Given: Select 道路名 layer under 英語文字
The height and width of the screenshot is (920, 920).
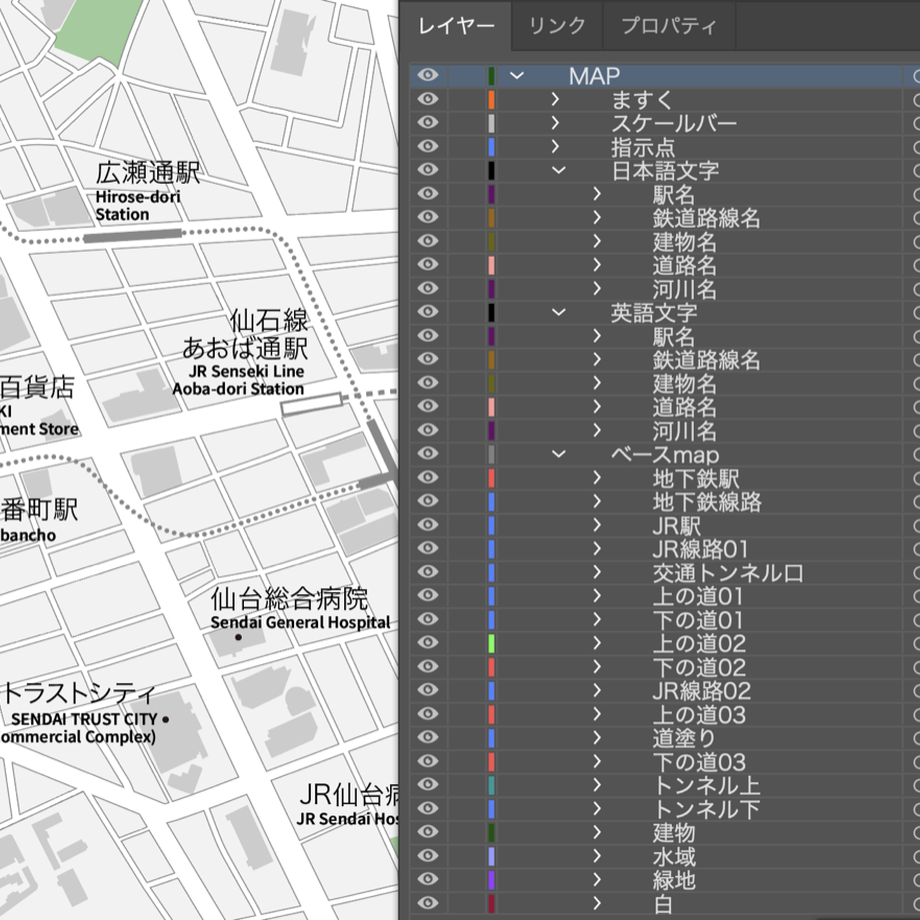Looking at the screenshot, I should coord(684,407).
